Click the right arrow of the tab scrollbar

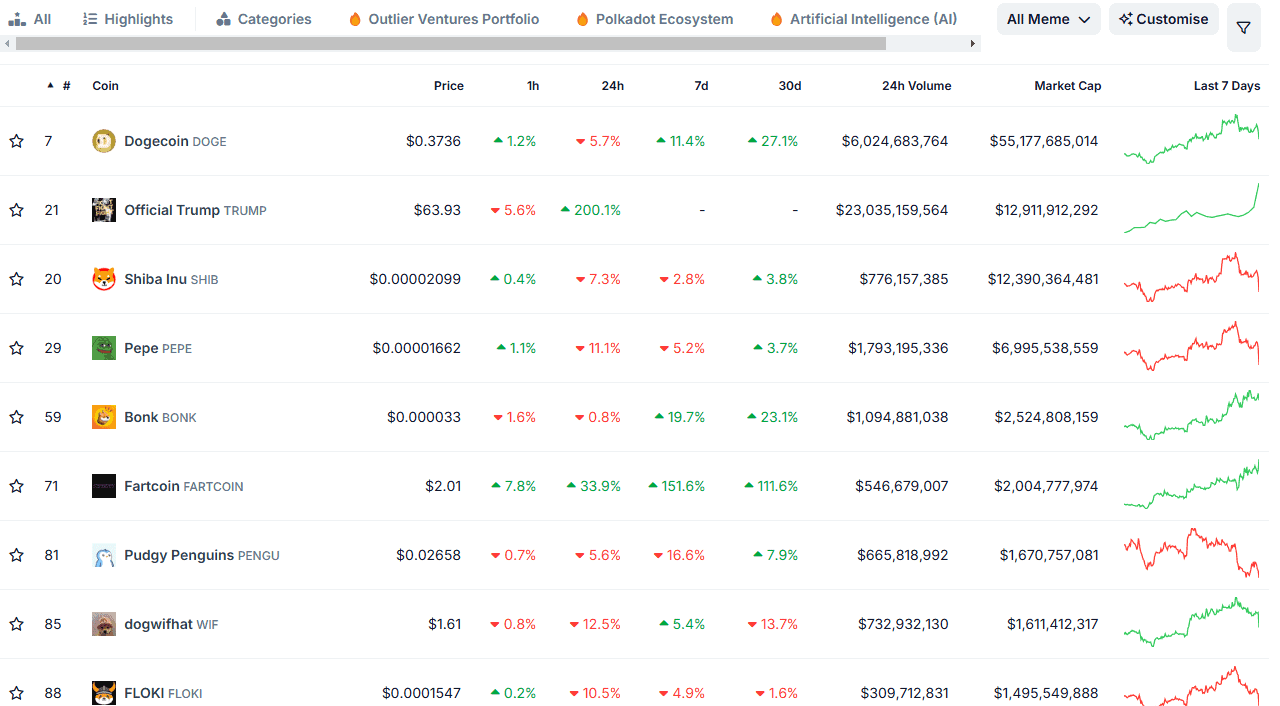tap(973, 44)
